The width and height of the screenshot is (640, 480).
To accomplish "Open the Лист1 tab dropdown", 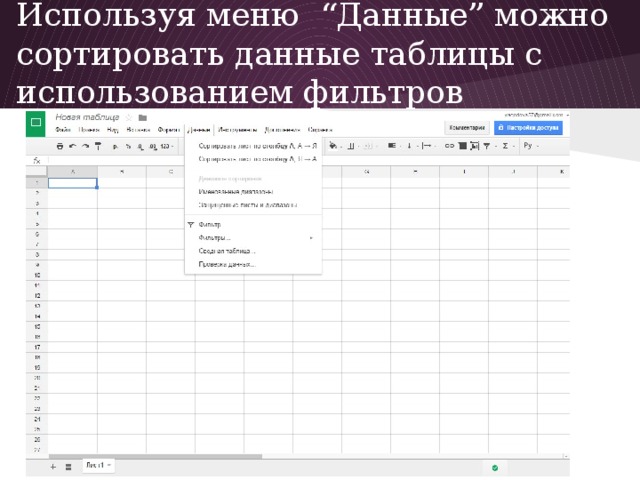I will pos(109,465).
